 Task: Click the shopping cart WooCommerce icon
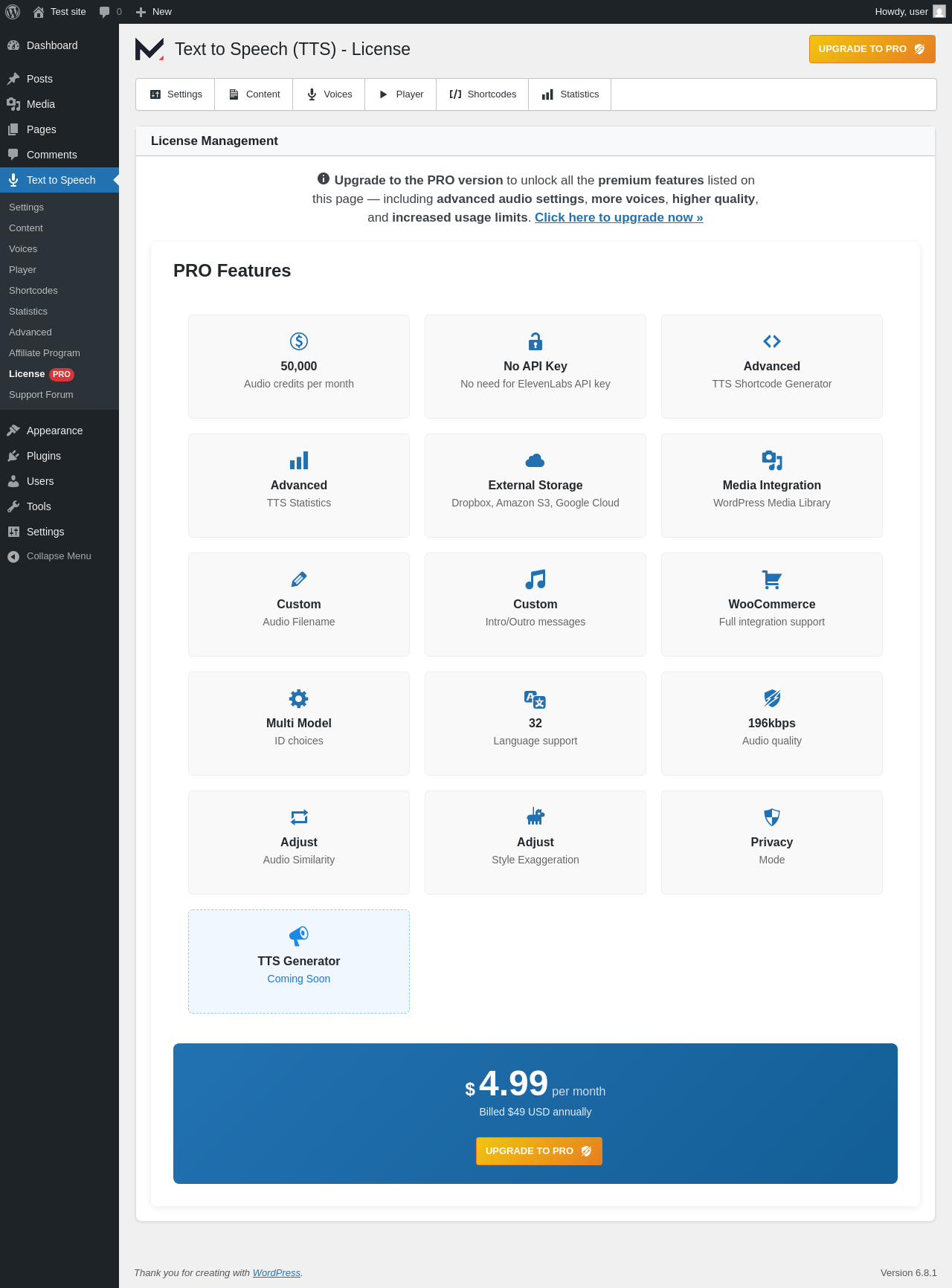pyautogui.click(x=772, y=579)
